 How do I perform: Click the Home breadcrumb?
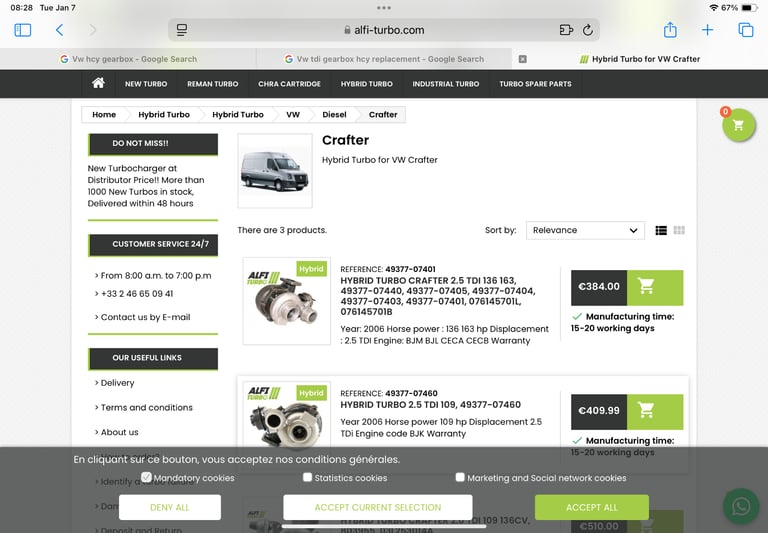pos(104,115)
